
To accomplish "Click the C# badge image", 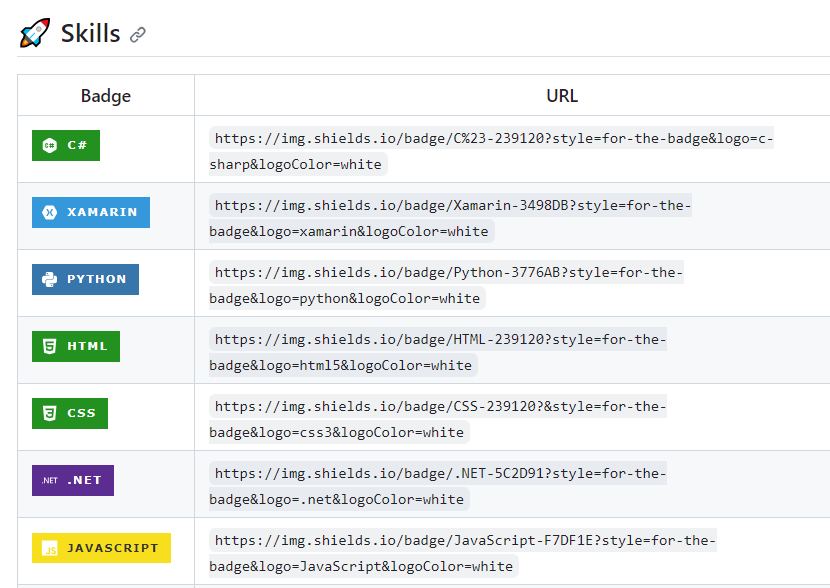I will point(66,145).
